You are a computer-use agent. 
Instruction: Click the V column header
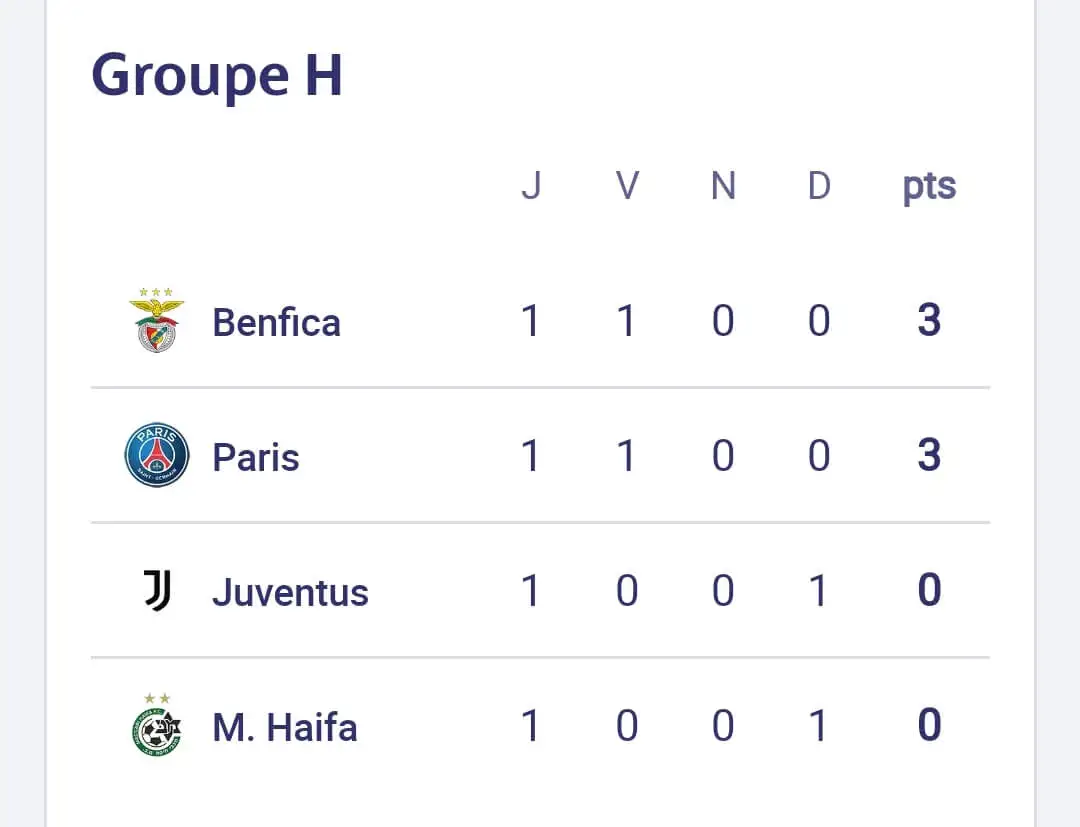pos(627,186)
